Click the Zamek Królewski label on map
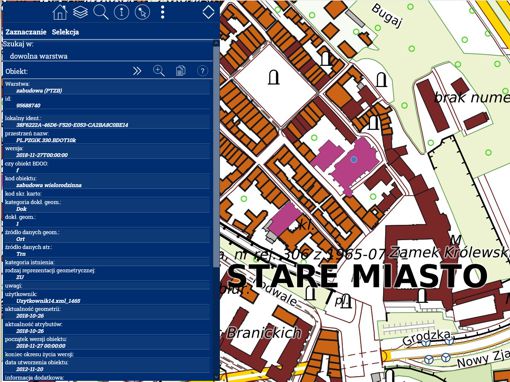The height and width of the screenshot is (382, 510). [x=450, y=252]
